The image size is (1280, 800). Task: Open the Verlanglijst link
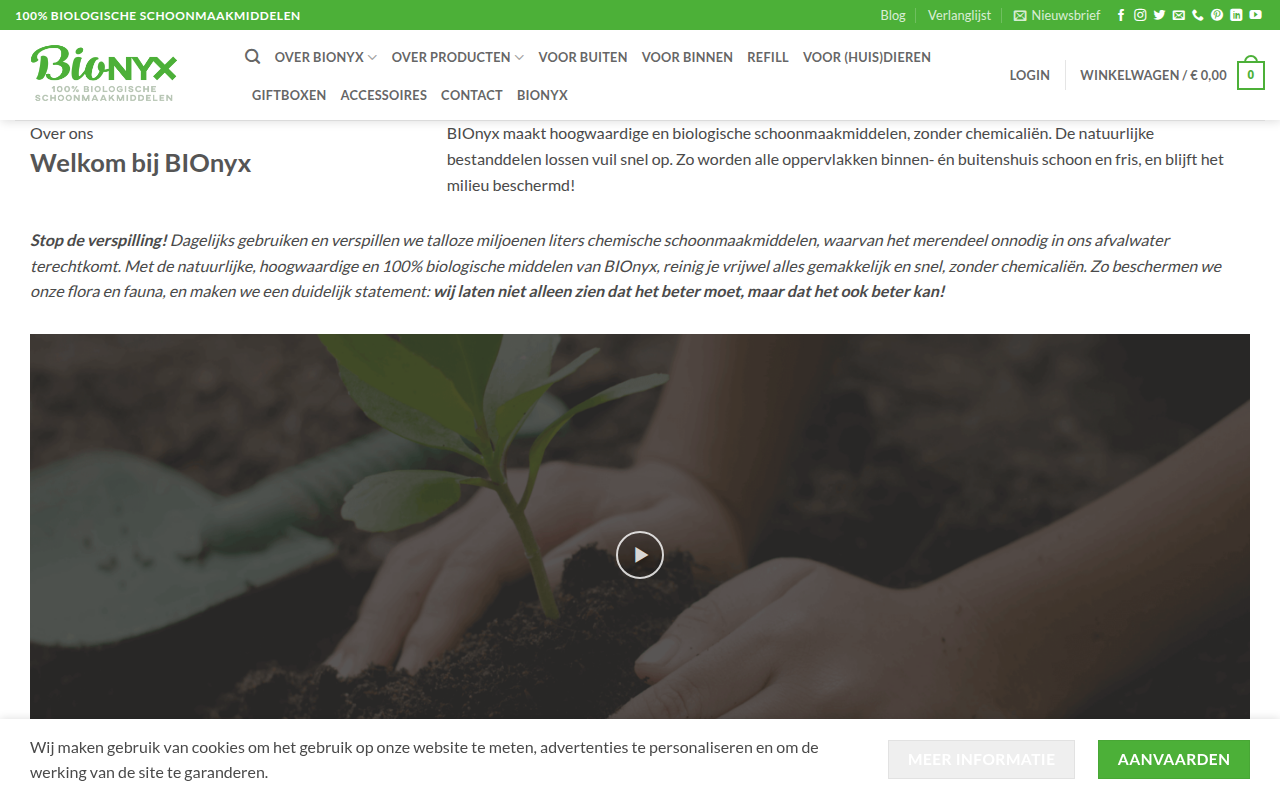[x=959, y=15]
